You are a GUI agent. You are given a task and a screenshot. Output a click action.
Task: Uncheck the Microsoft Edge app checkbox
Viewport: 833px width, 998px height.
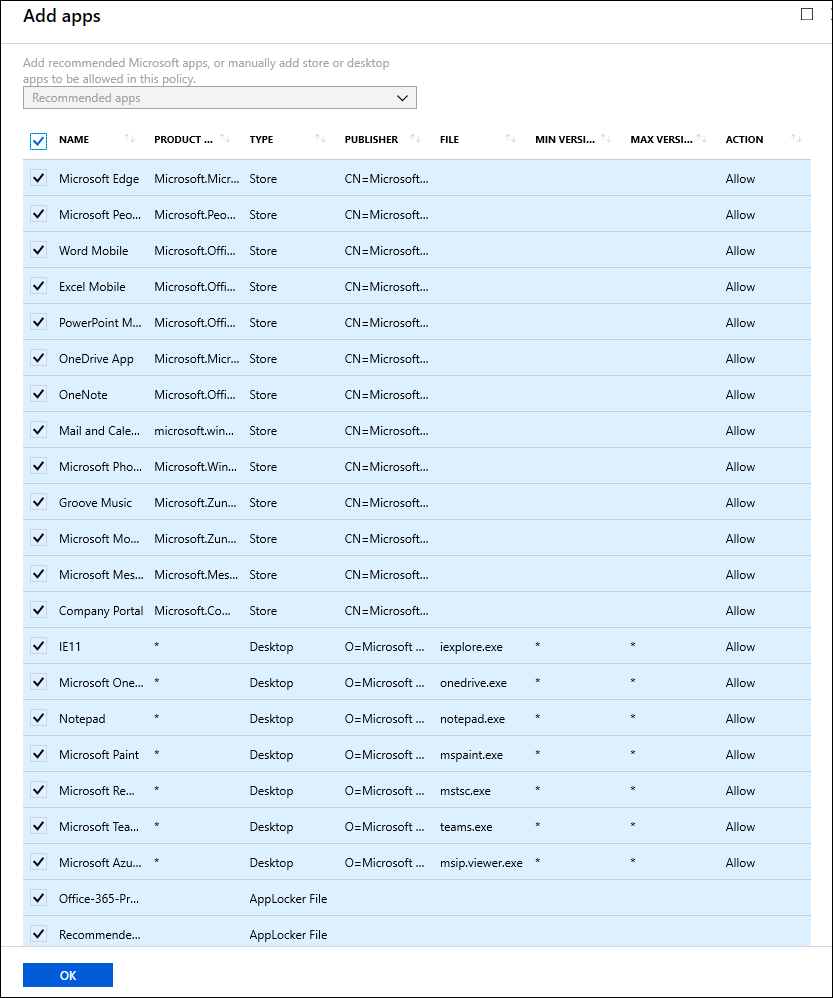tap(38, 178)
